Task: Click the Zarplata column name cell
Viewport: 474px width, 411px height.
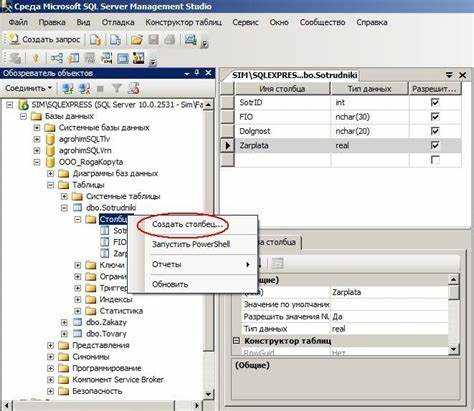Action: 283,145
